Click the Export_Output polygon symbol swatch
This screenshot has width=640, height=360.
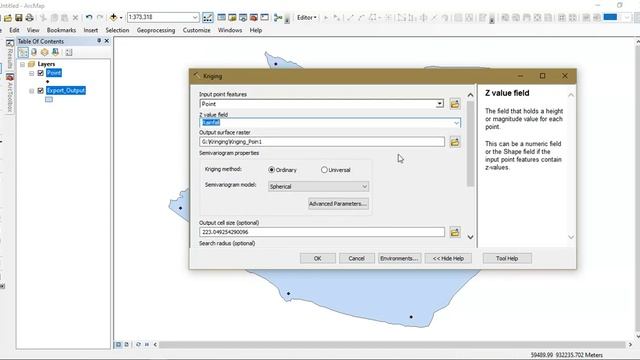pos(49,99)
